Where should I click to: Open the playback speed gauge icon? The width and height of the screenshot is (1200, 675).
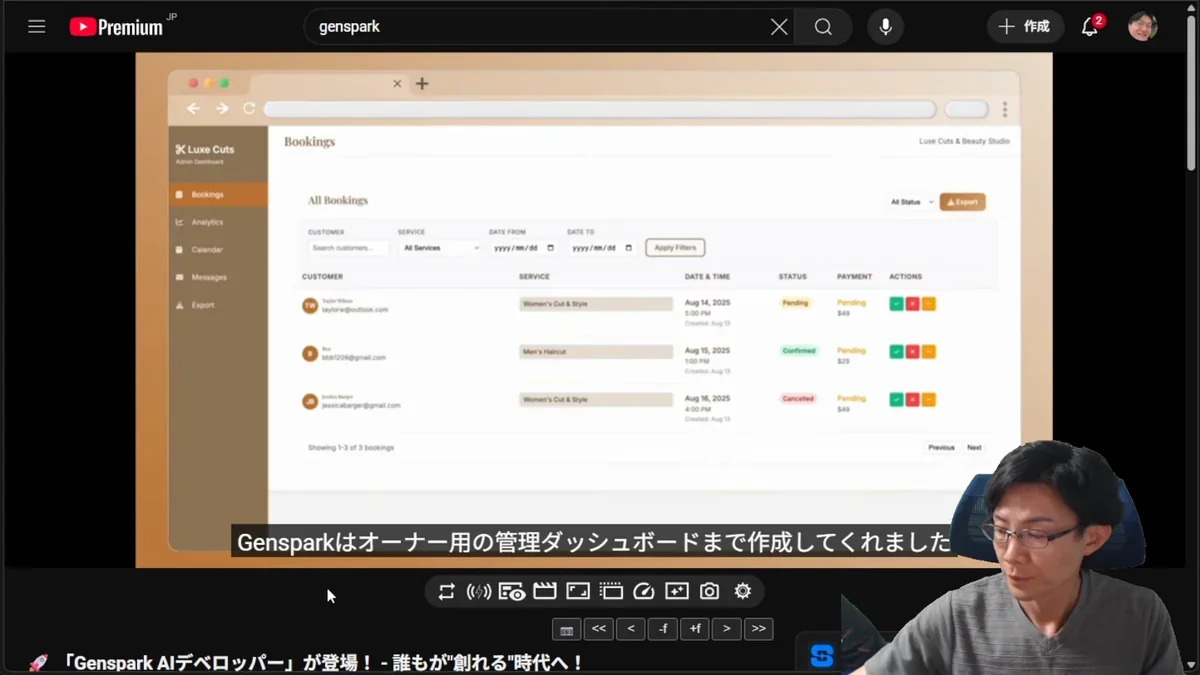tap(644, 592)
